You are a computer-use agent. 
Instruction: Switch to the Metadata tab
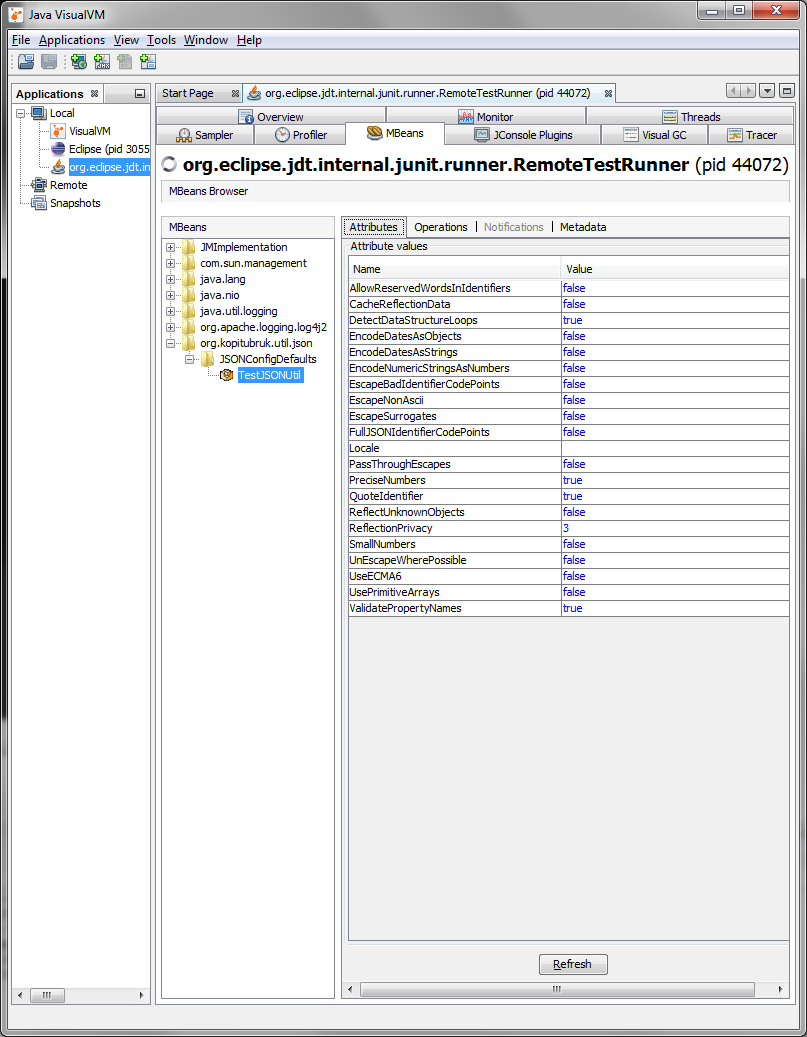point(583,227)
